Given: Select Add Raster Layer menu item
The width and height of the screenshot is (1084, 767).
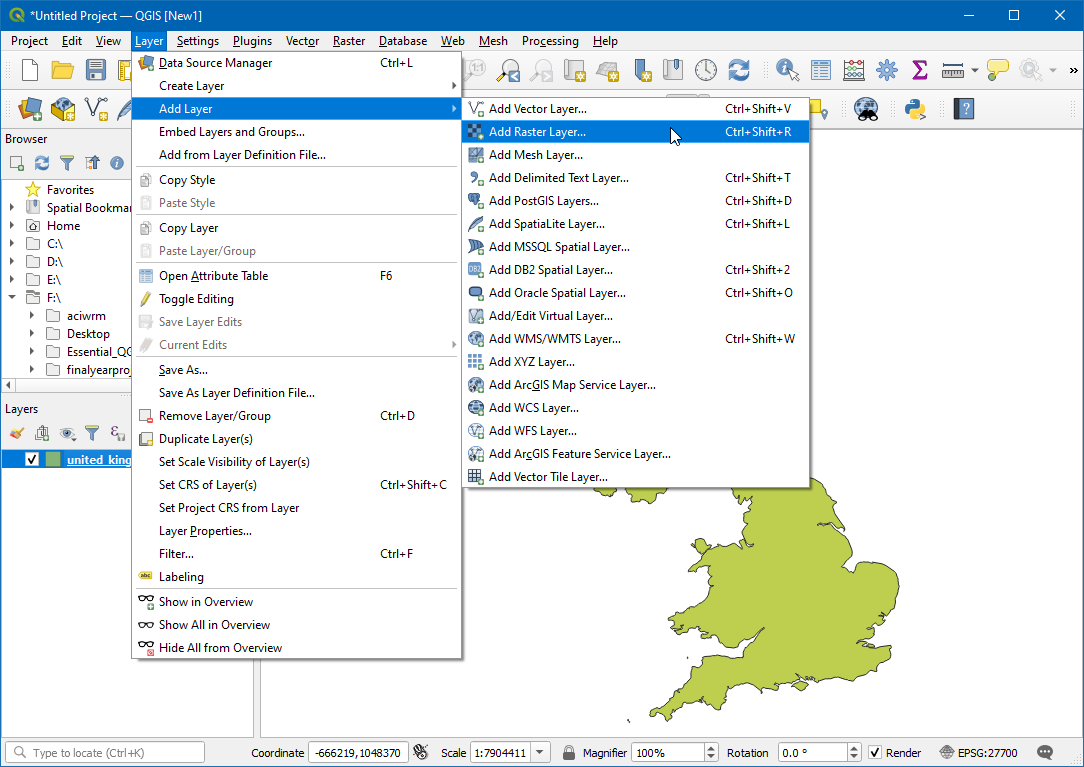Looking at the screenshot, I should [537, 132].
